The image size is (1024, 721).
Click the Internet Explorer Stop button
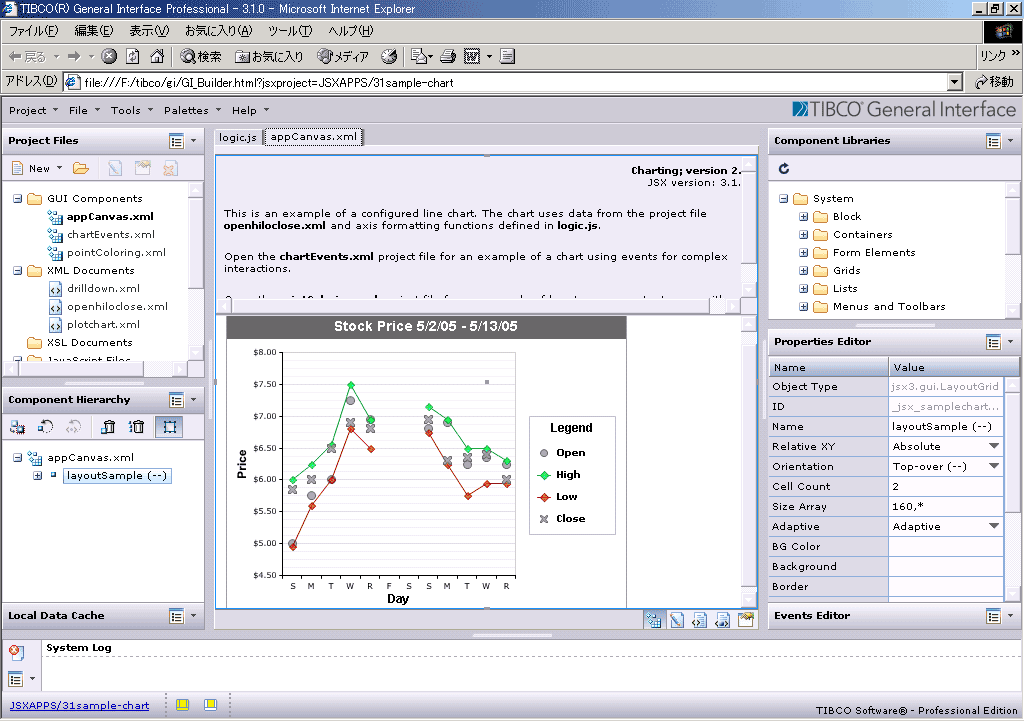(109, 56)
